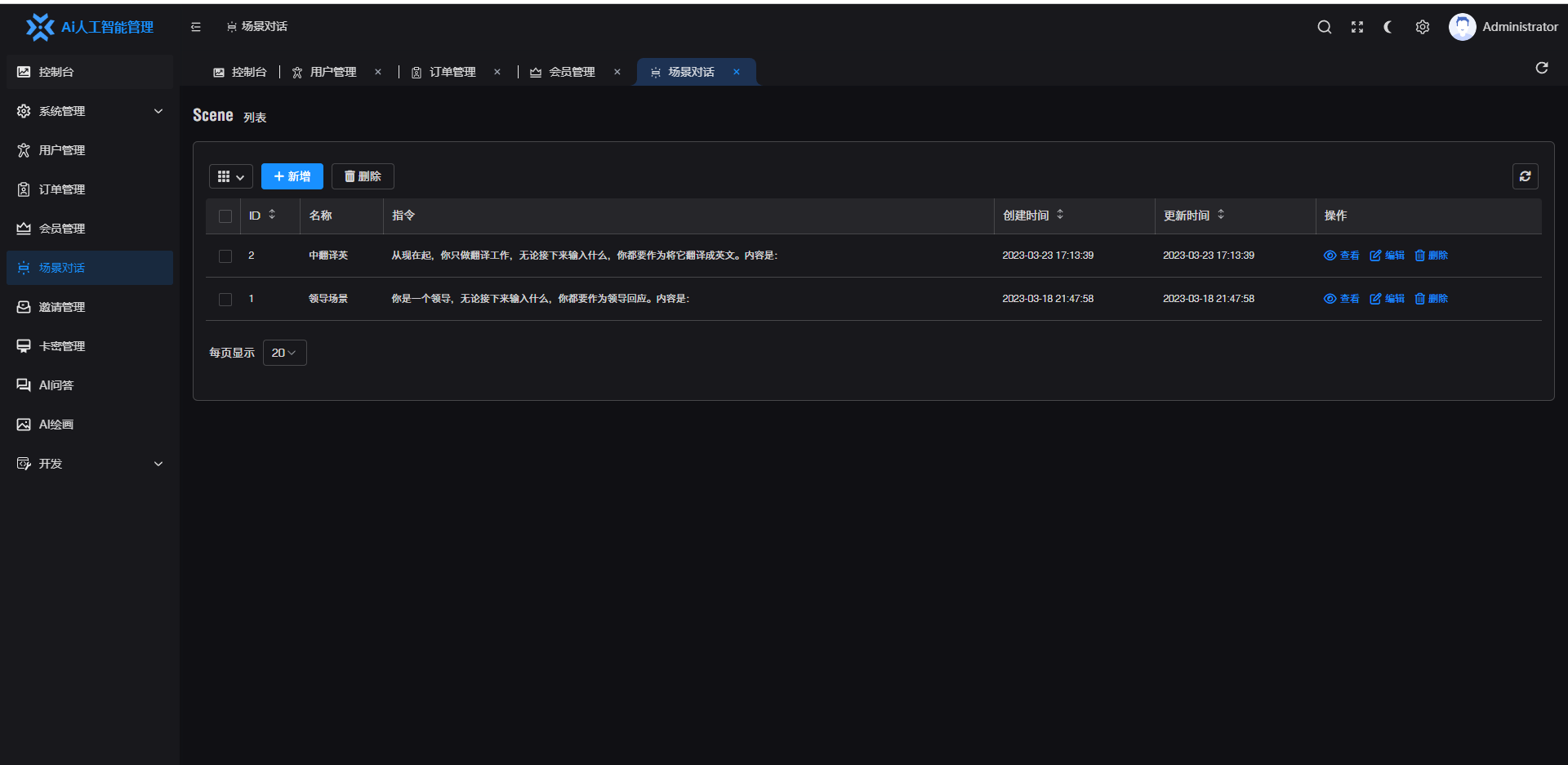
Task: Select the checkbox for row ID 1
Action: tap(225, 300)
